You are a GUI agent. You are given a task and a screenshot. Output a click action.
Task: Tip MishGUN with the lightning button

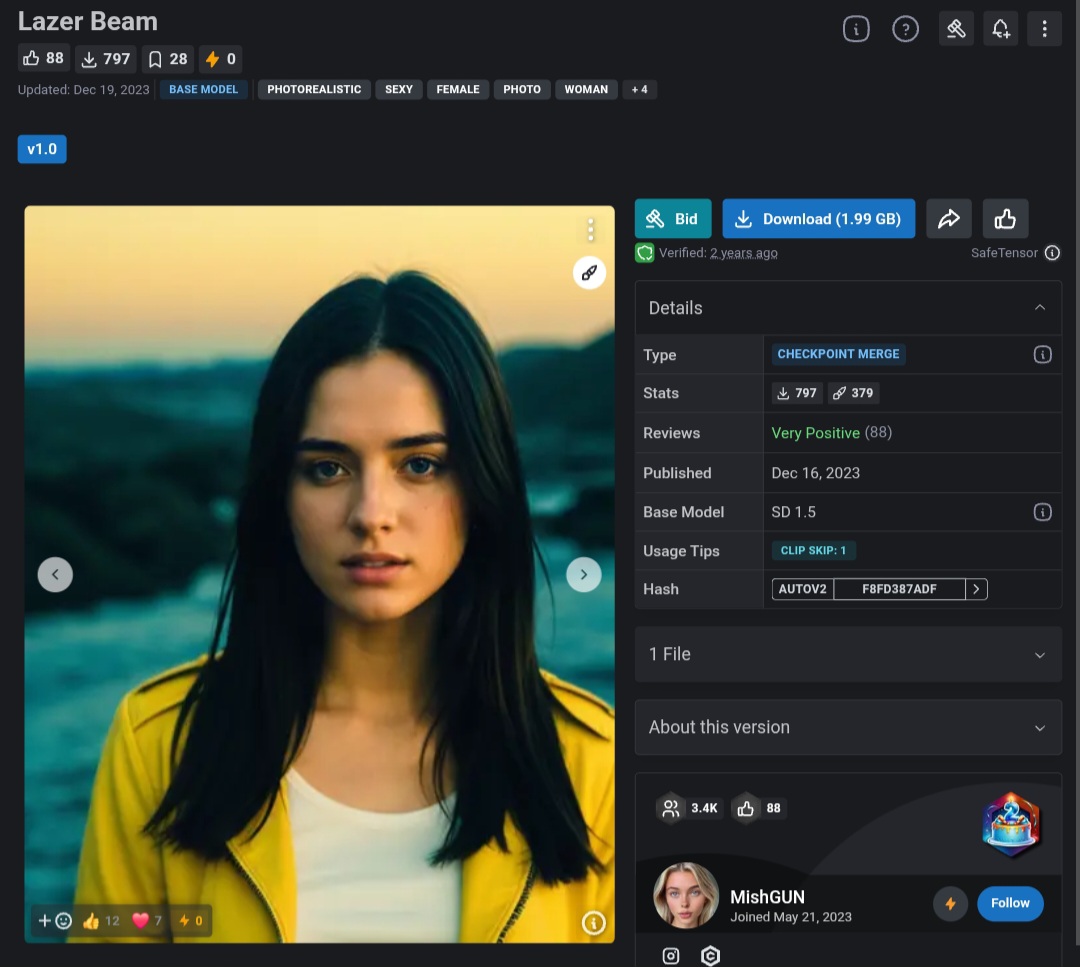point(951,904)
